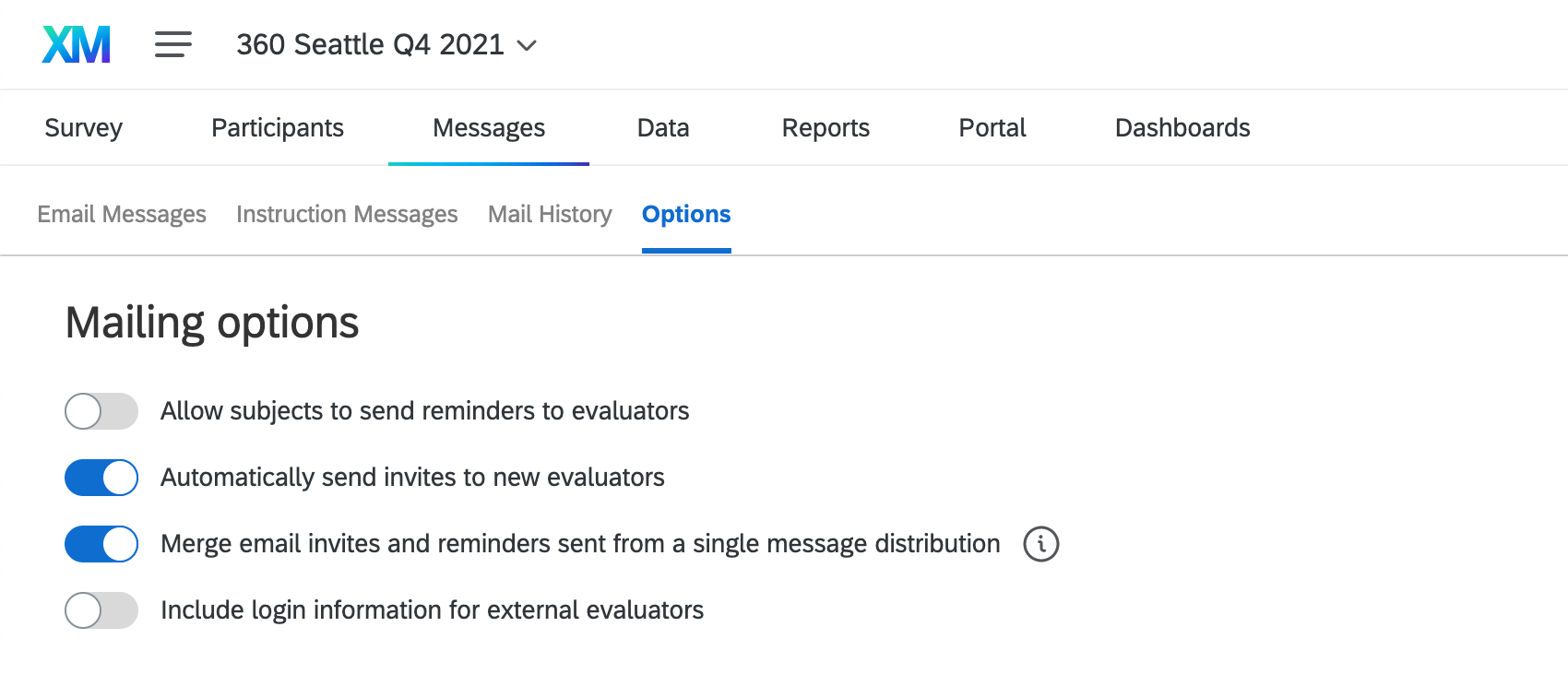This screenshot has height=686, width=1568.
Task: Navigate to the Portal tab
Action: [x=992, y=127]
